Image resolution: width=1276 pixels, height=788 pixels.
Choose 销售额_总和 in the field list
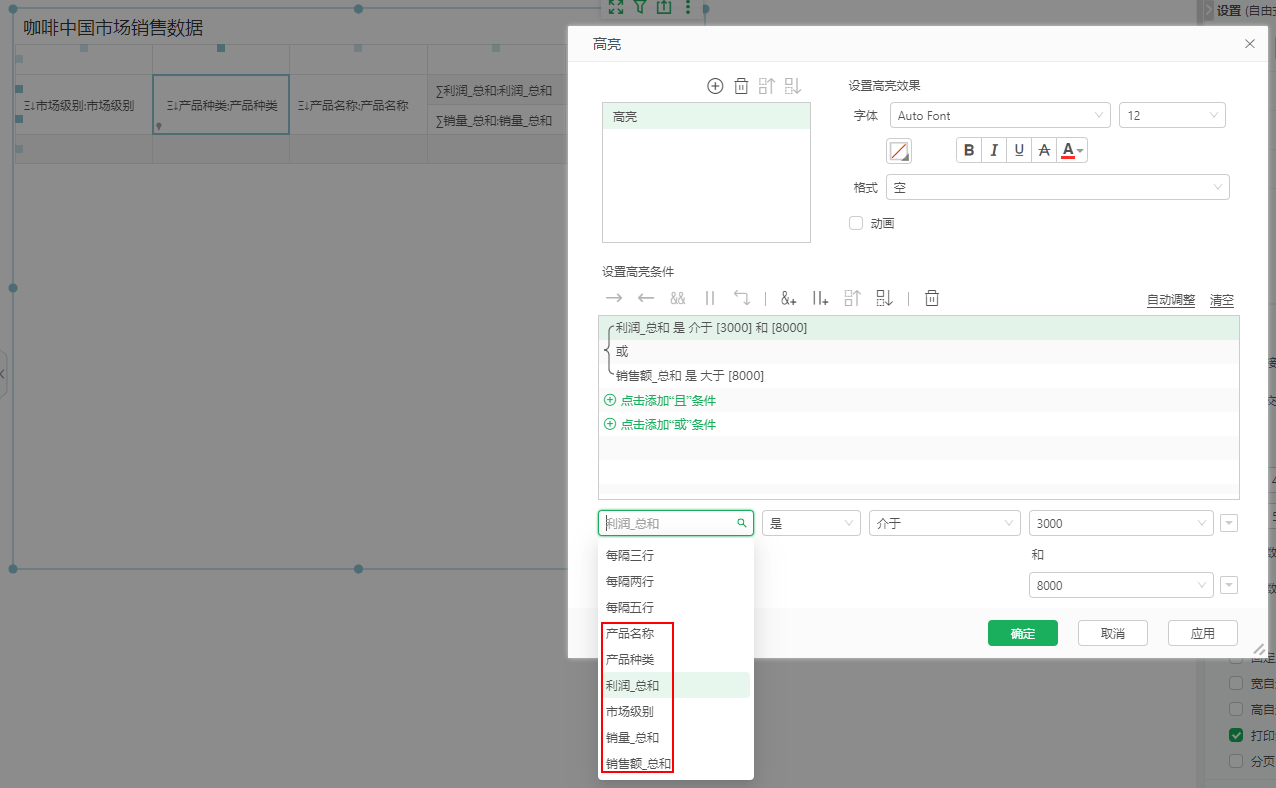[x=675, y=763]
